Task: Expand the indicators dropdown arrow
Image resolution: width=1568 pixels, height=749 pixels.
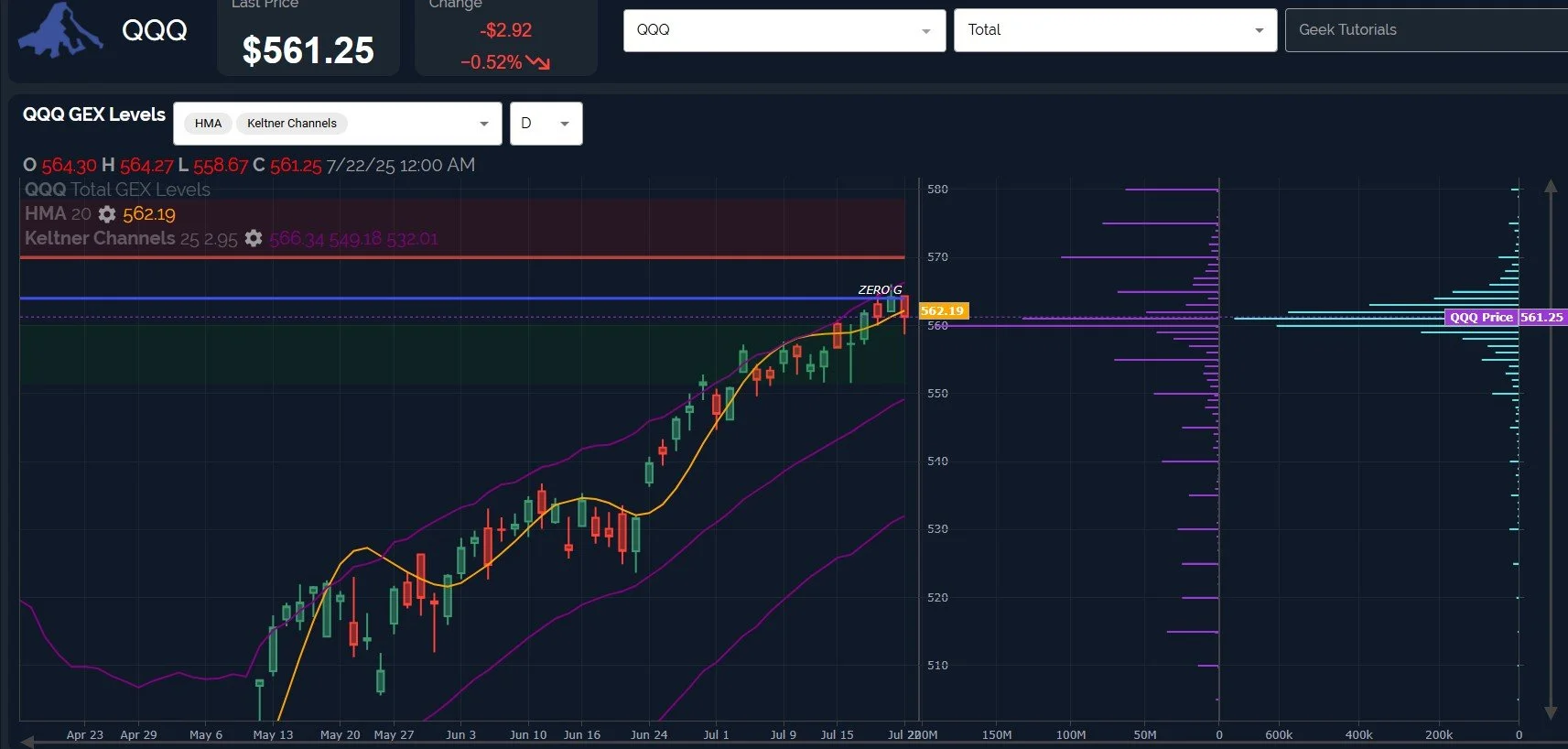Action: tap(484, 124)
